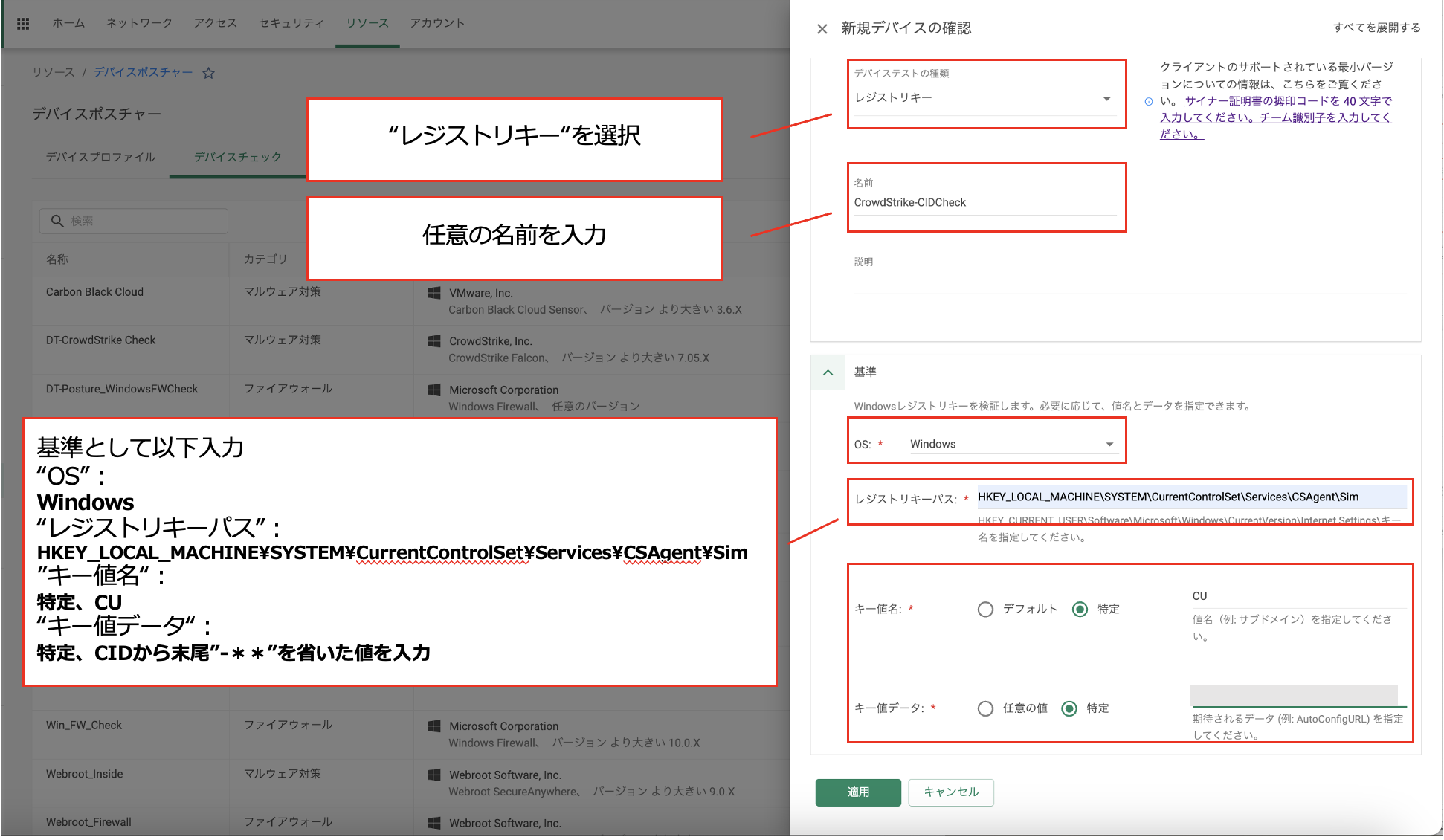Select DT-CrowdStrike Check row name
Viewport: 1444px width, 840px height.
pos(100,340)
